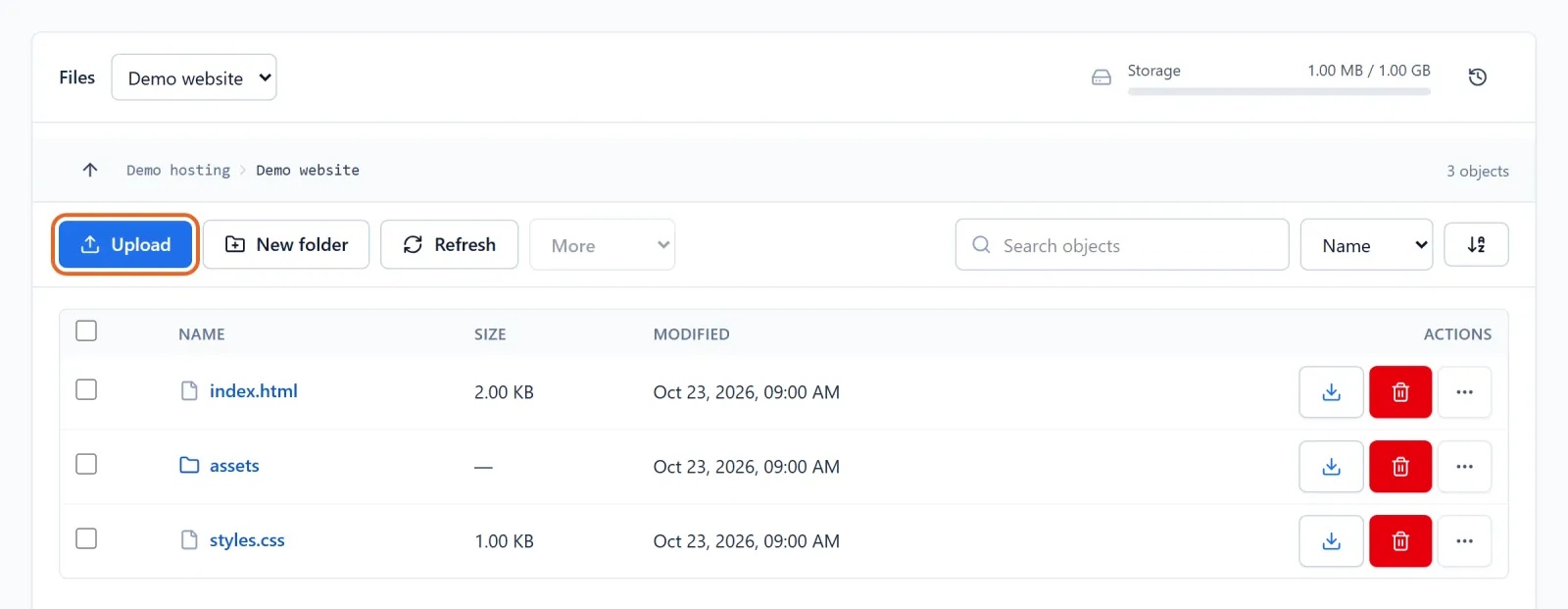Select the index.html row checkbox
Screen dimensions: 1568x609
(86, 389)
